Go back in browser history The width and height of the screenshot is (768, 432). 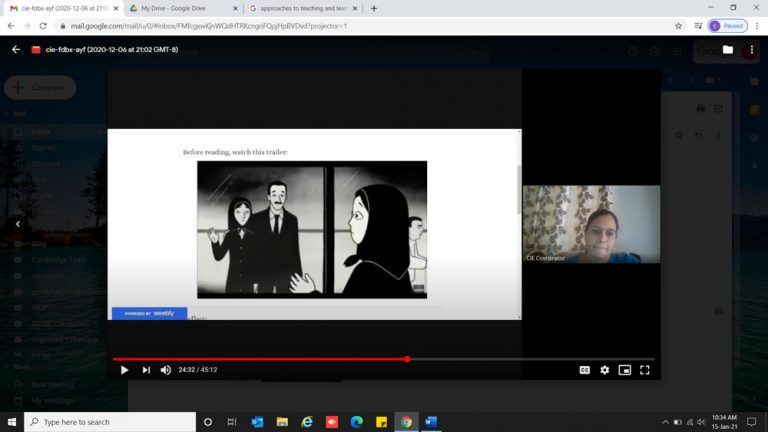(11, 26)
